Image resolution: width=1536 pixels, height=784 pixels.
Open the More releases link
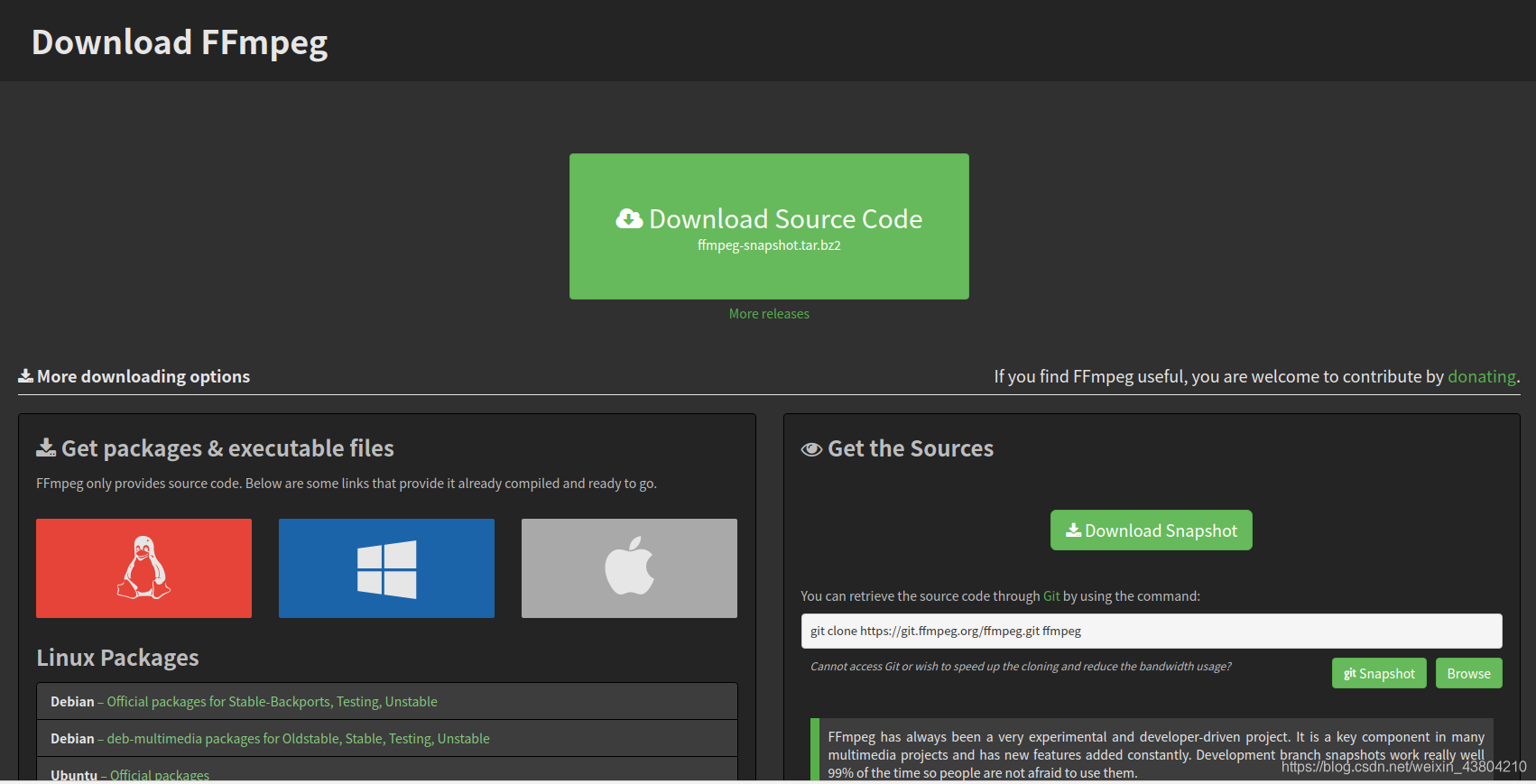tap(769, 314)
